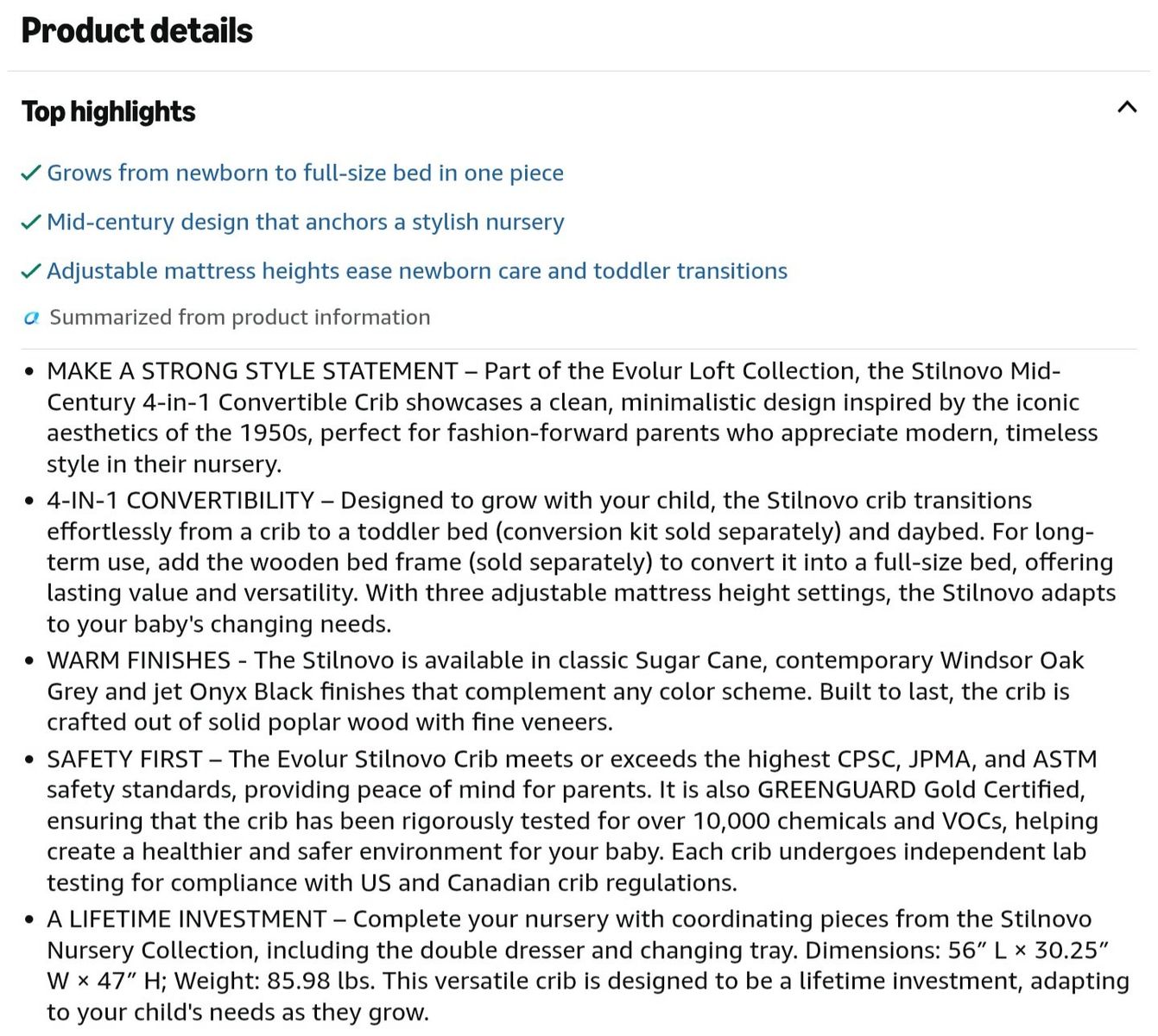Open 'Adjustable mattress heights' highlight link

pyautogui.click(x=417, y=271)
